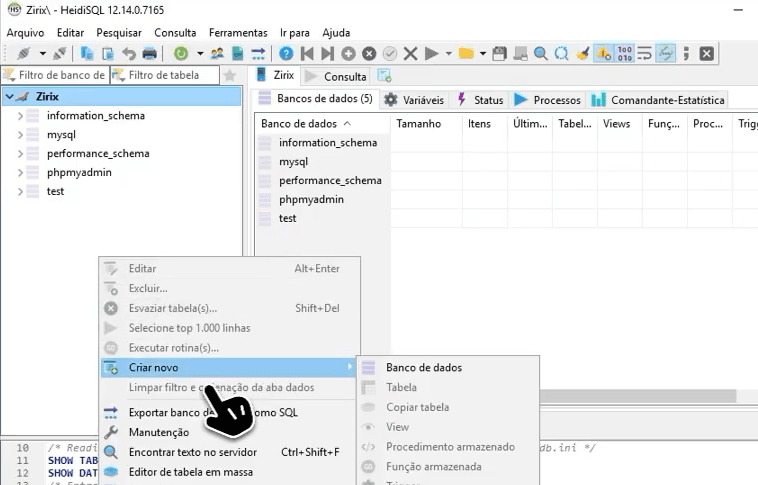Open the Pesquisar menu
Screen dimensions: 758x485
(119, 32)
